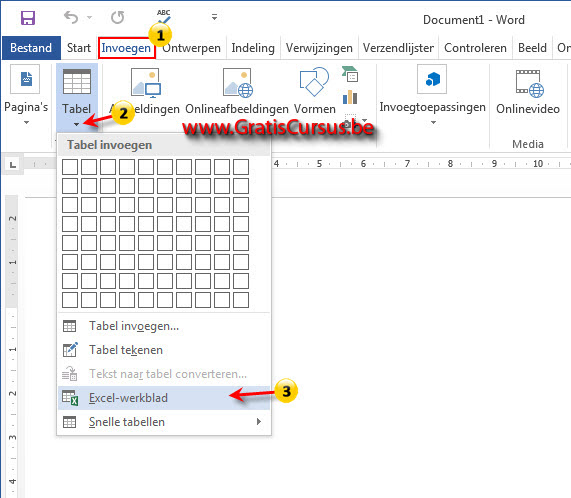
Task: Click the Save icon in the quick access toolbar
Action: click(x=28, y=17)
